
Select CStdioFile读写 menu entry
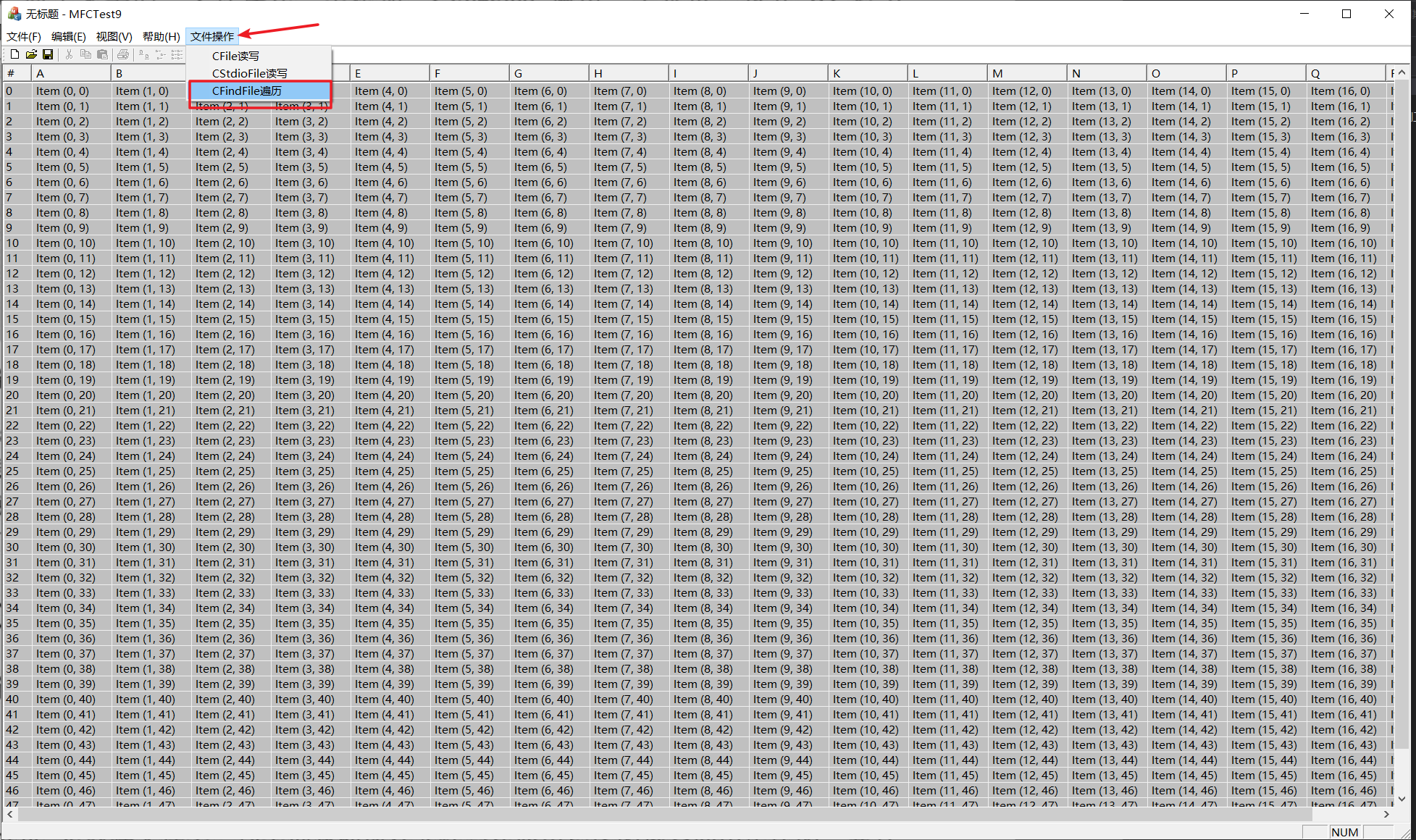coord(249,73)
